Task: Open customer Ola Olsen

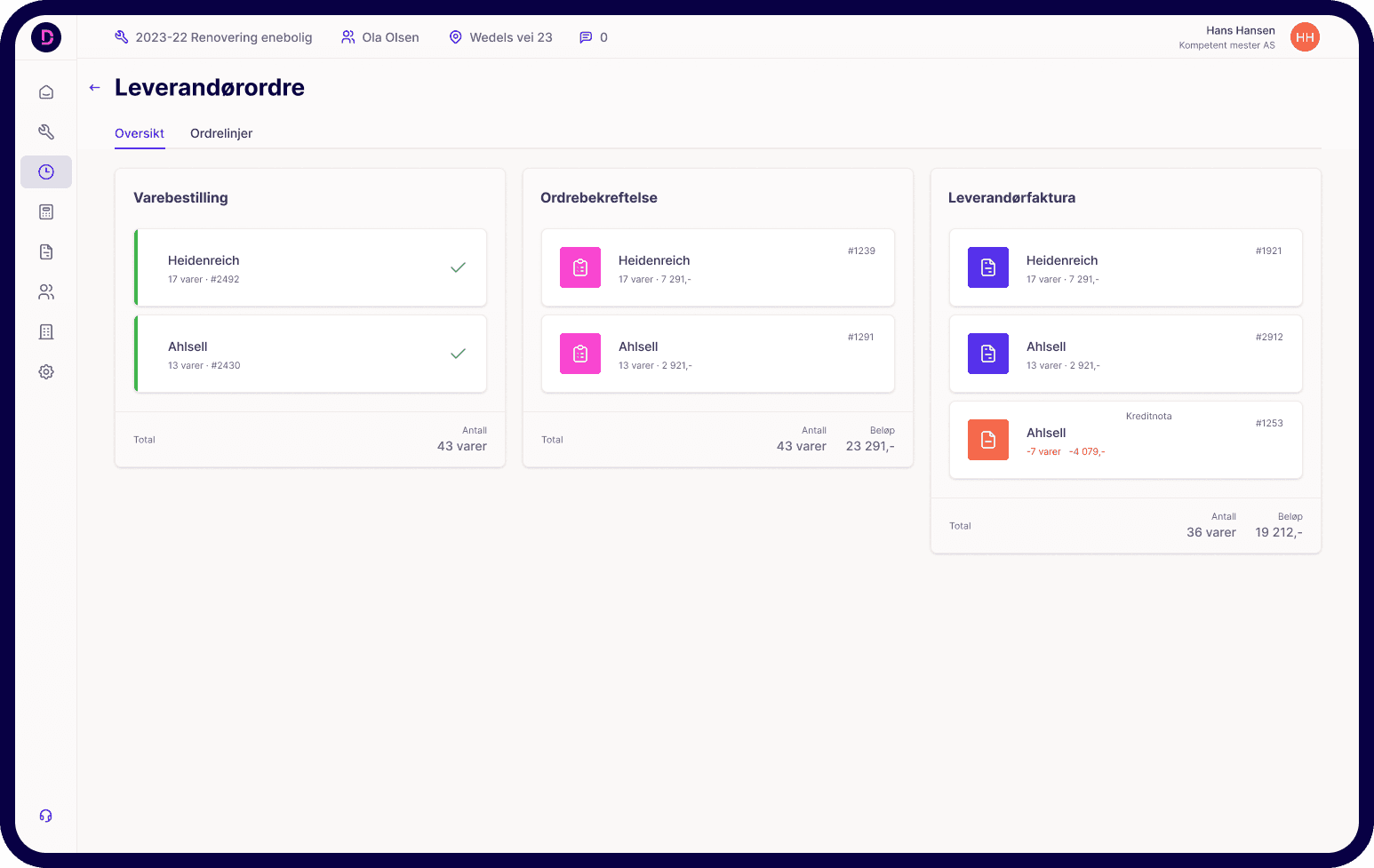Action: (x=391, y=37)
